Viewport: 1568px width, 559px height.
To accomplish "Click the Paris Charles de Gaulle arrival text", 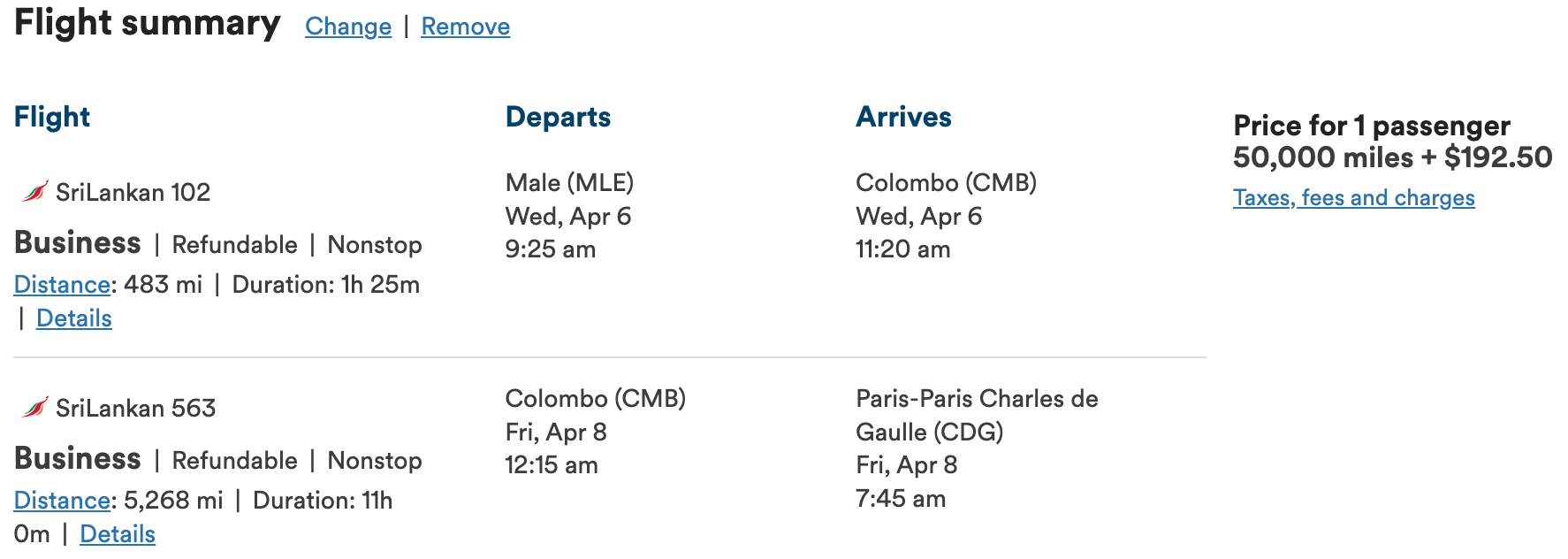I will tap(977, 415).
